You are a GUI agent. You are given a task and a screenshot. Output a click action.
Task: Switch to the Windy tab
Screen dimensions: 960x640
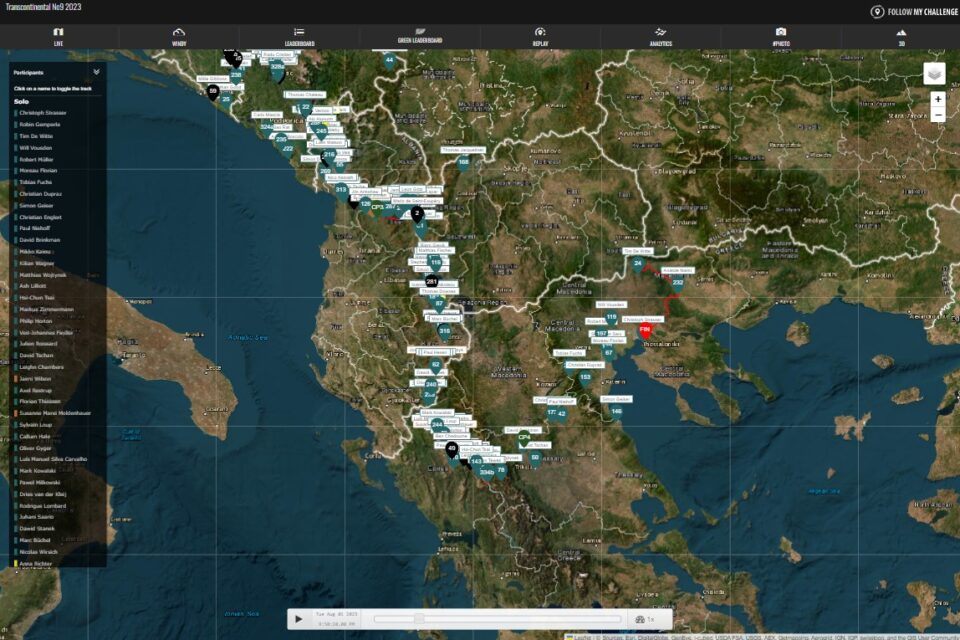pos(179,37)
